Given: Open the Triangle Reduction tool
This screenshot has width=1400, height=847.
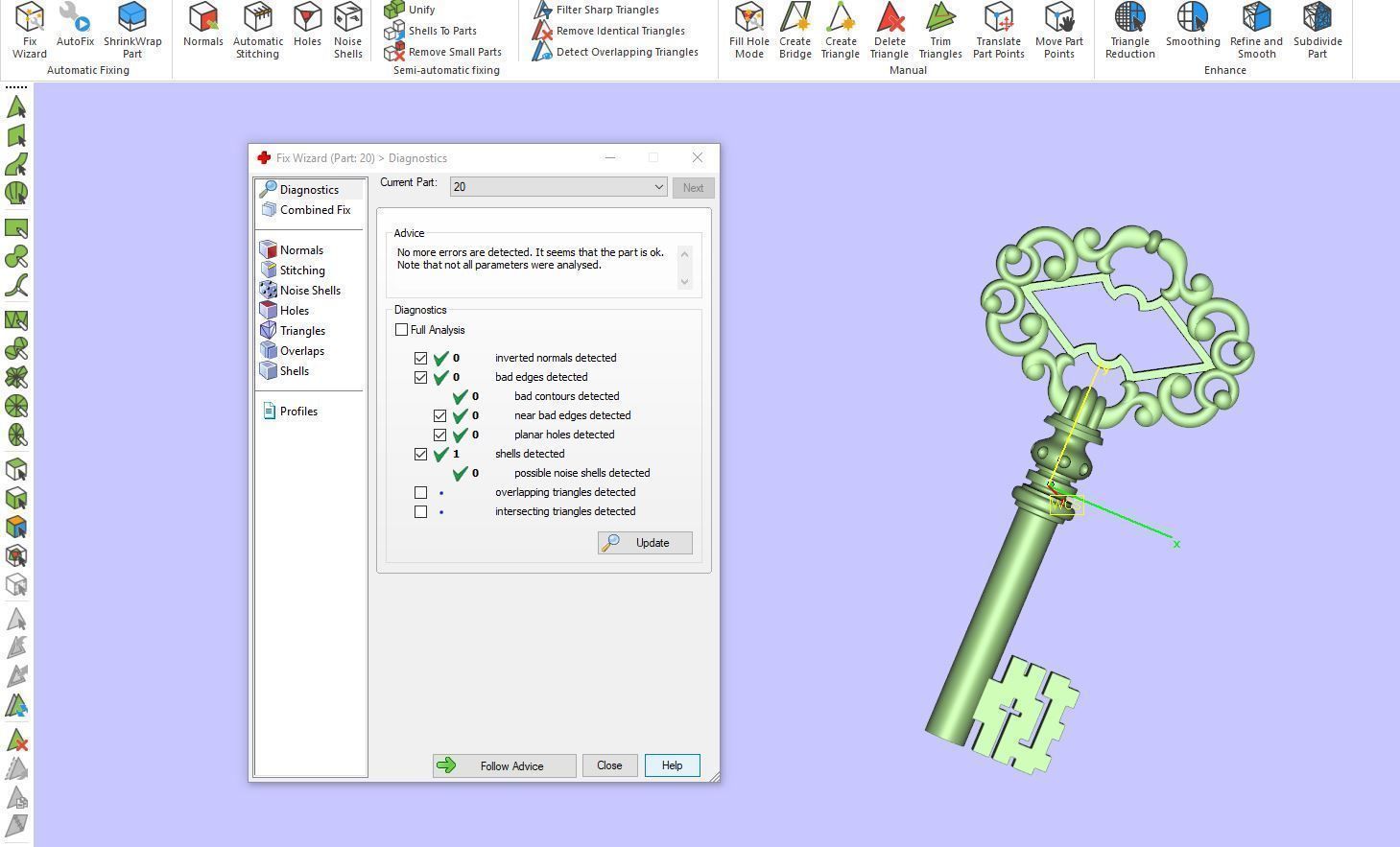Looking at the screenshot, I should [x=1129, y=29].
